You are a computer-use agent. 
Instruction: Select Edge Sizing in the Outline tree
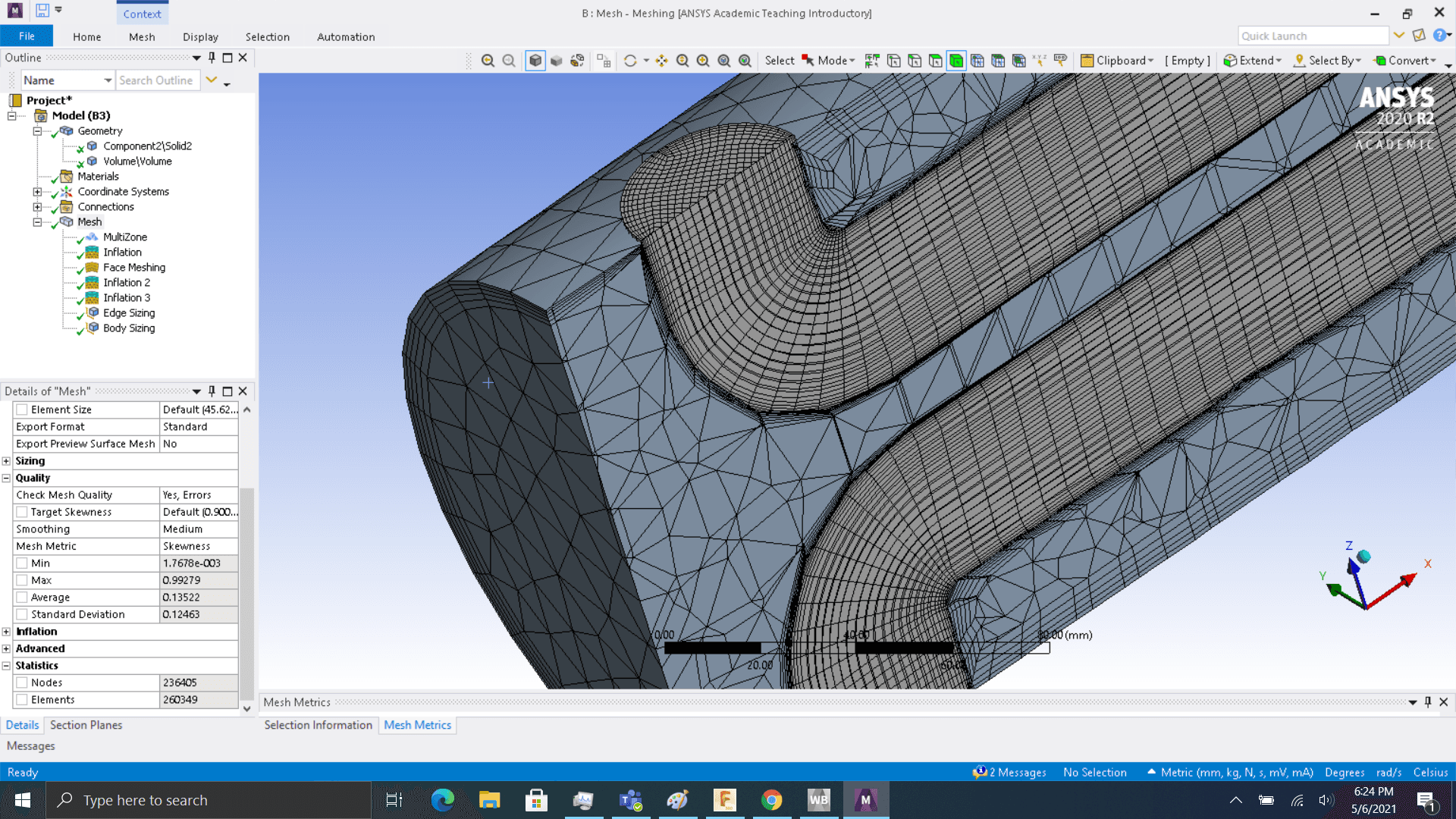coord(127,312)
